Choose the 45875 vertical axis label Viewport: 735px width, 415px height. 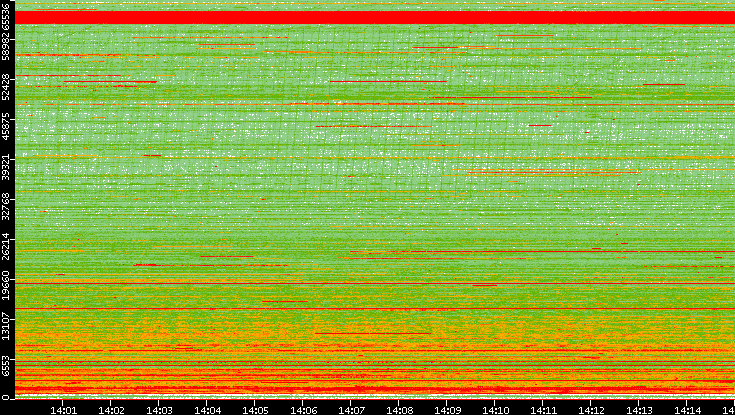point(5,126)
